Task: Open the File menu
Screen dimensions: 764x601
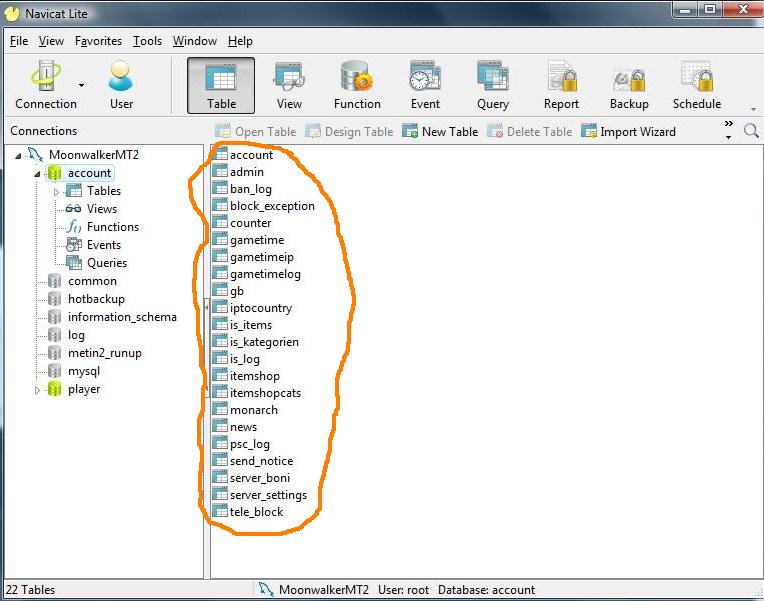Action: (x=19, y=41)
